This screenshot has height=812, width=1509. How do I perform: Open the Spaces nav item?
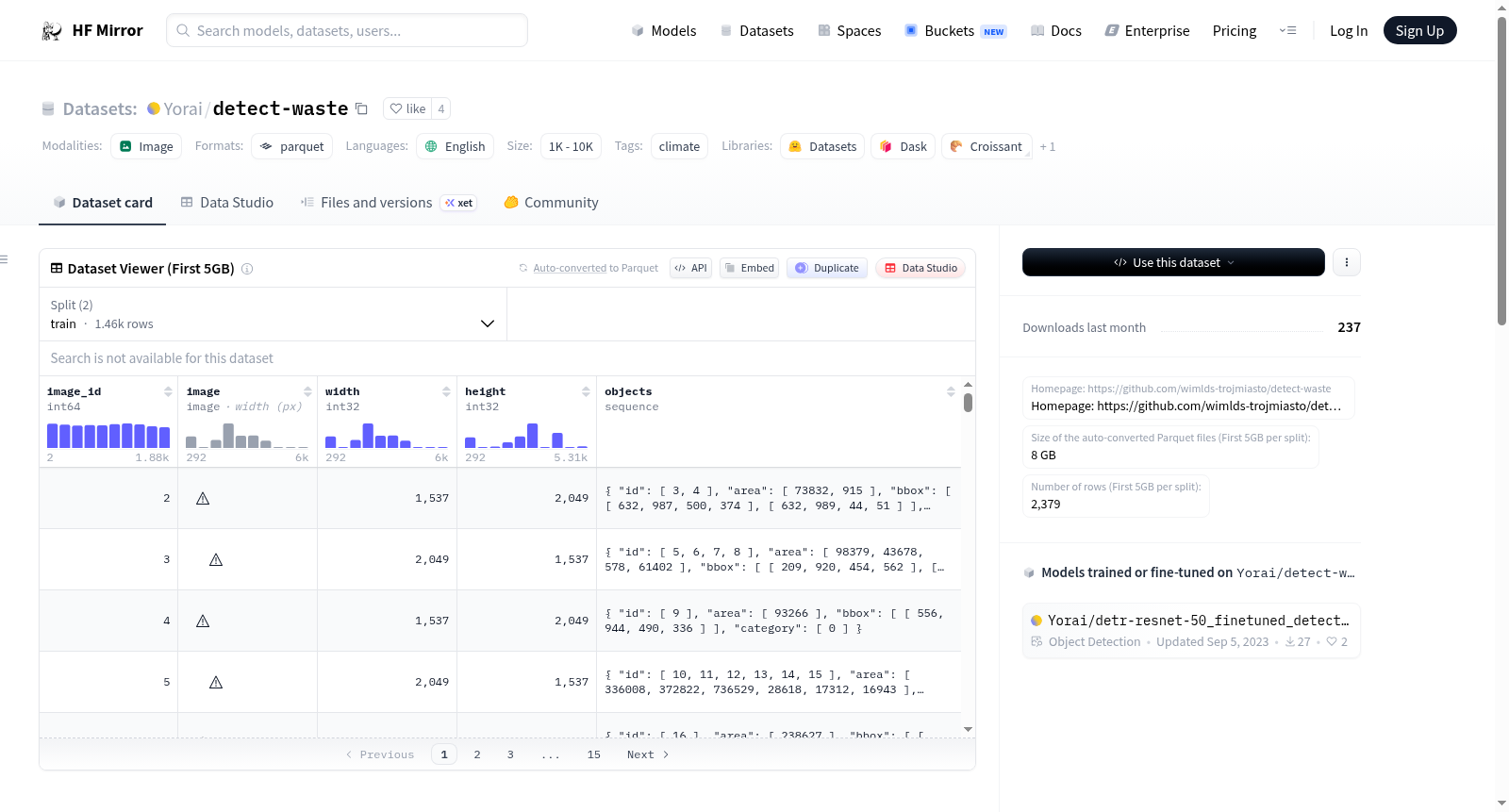click(x=850, y=31)
